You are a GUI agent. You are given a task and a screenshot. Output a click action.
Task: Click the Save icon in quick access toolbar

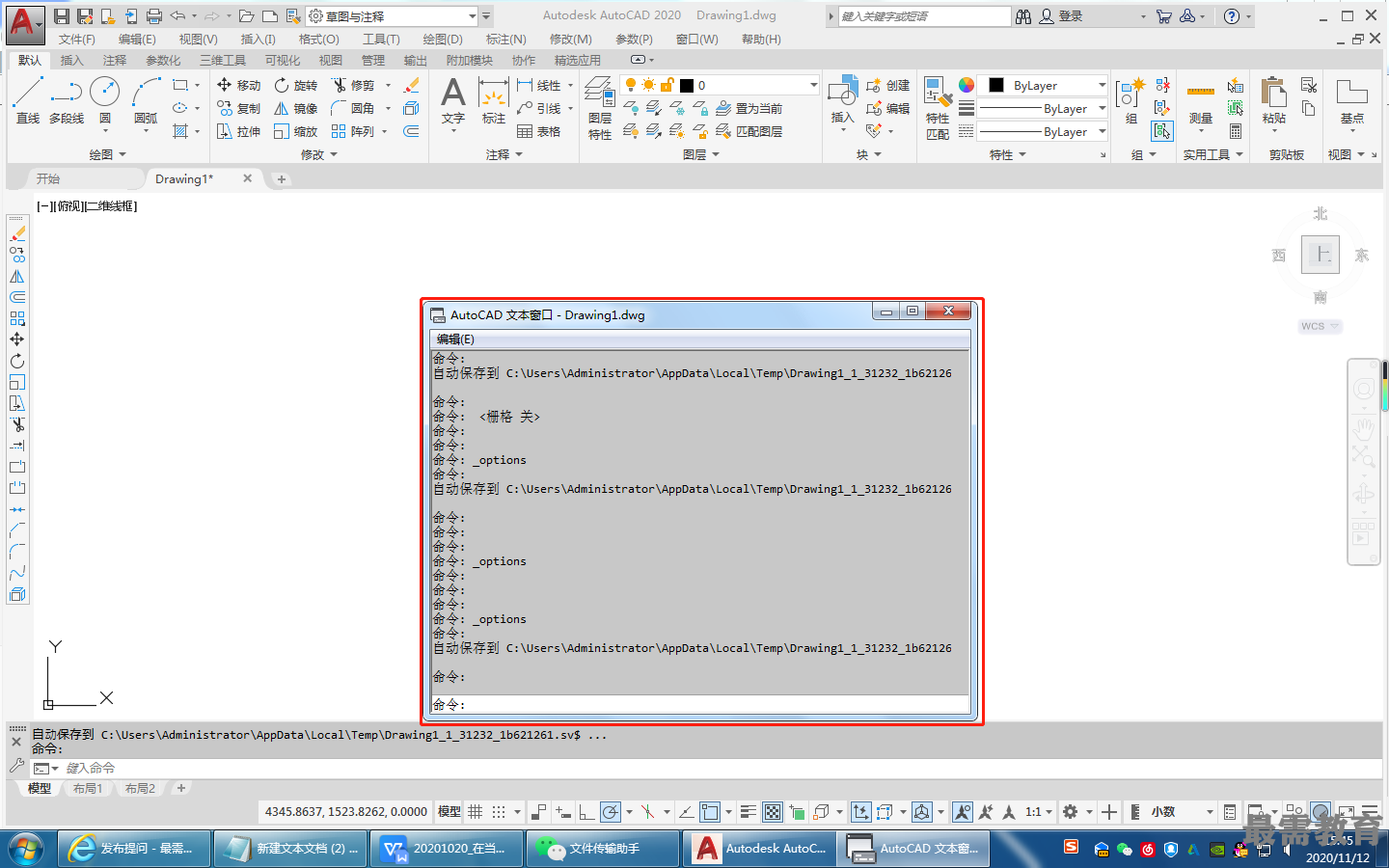pyautogui.click(x=62, y=16)
